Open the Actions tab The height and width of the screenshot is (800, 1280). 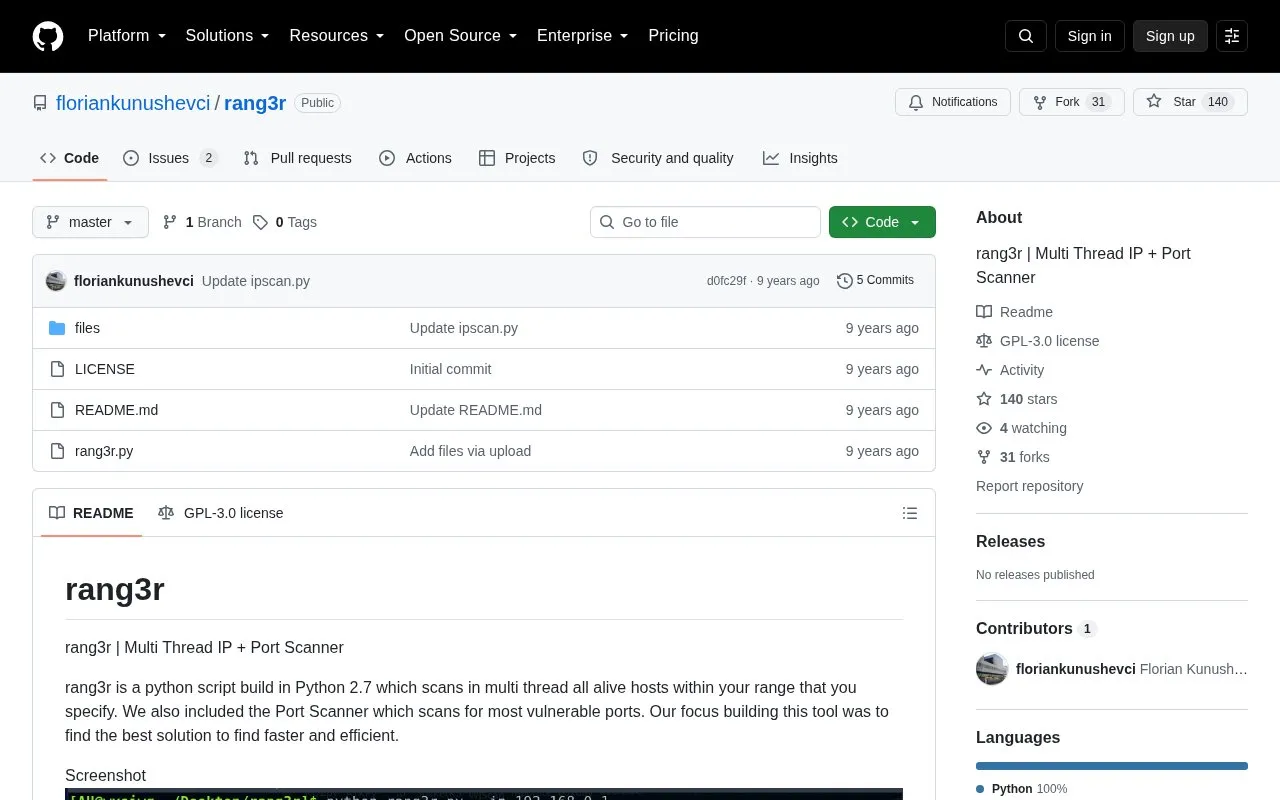pos(415,158)
